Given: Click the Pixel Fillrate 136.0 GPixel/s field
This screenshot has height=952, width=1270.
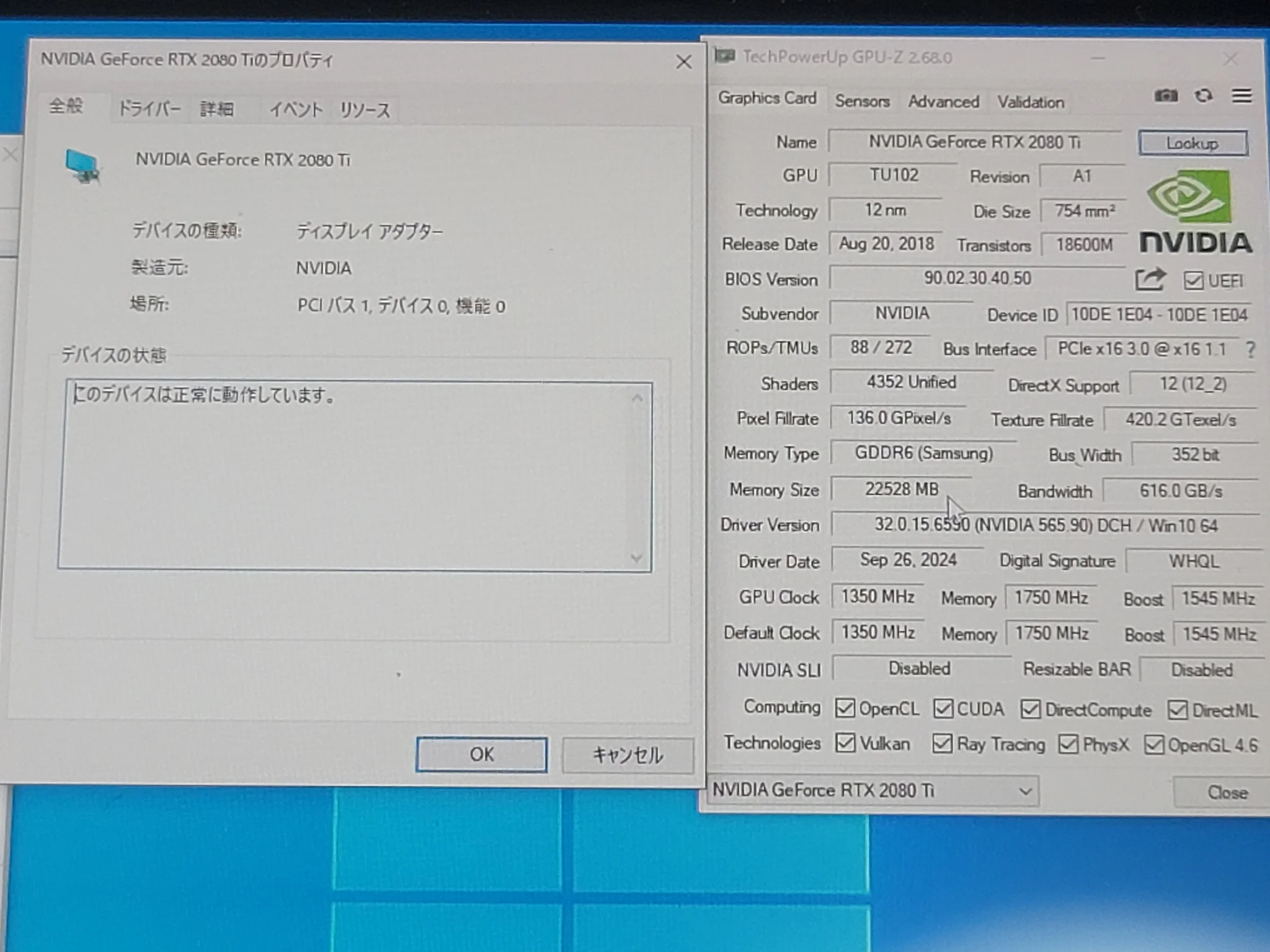Looking at the screenshot, I should point(899,418).
